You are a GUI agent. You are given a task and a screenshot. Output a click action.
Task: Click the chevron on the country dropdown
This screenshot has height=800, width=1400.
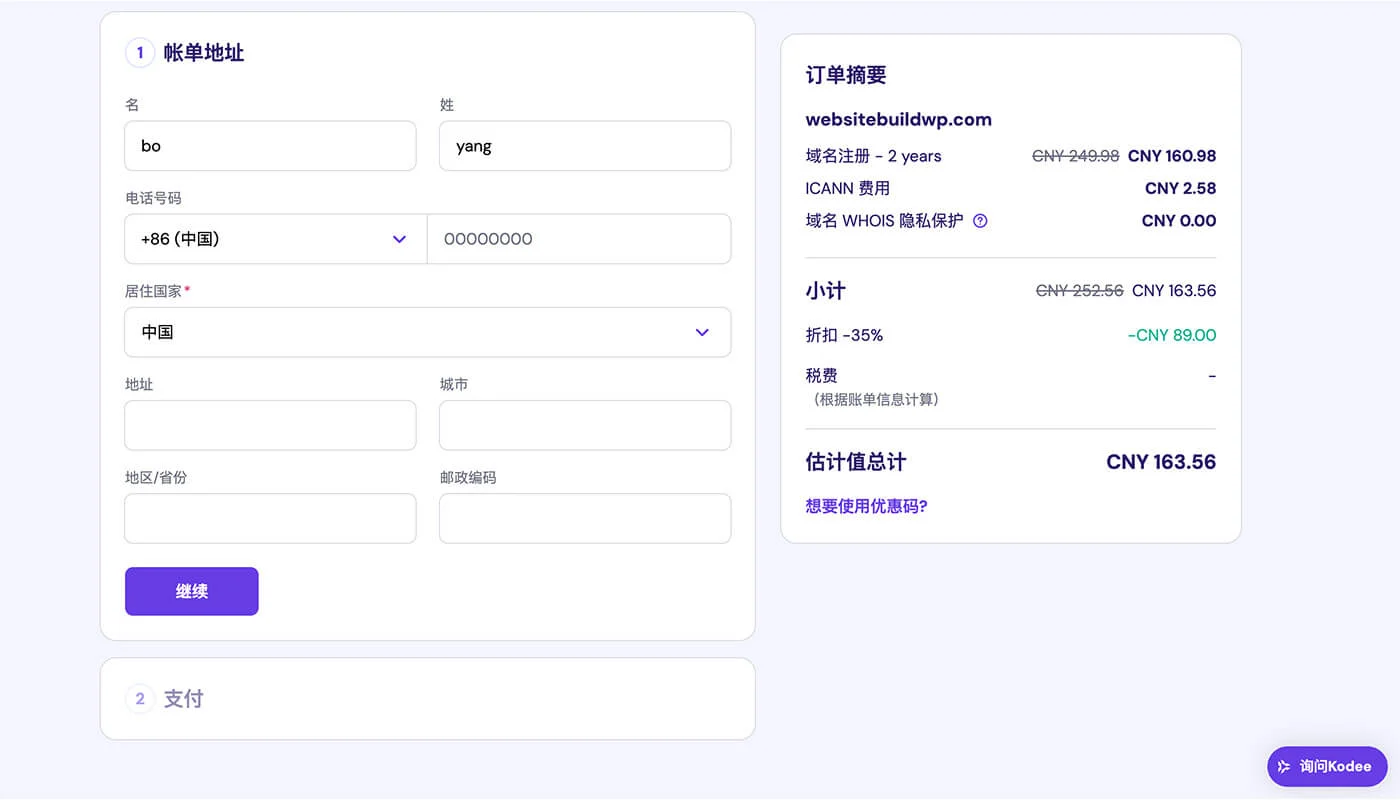click(702, 332)
